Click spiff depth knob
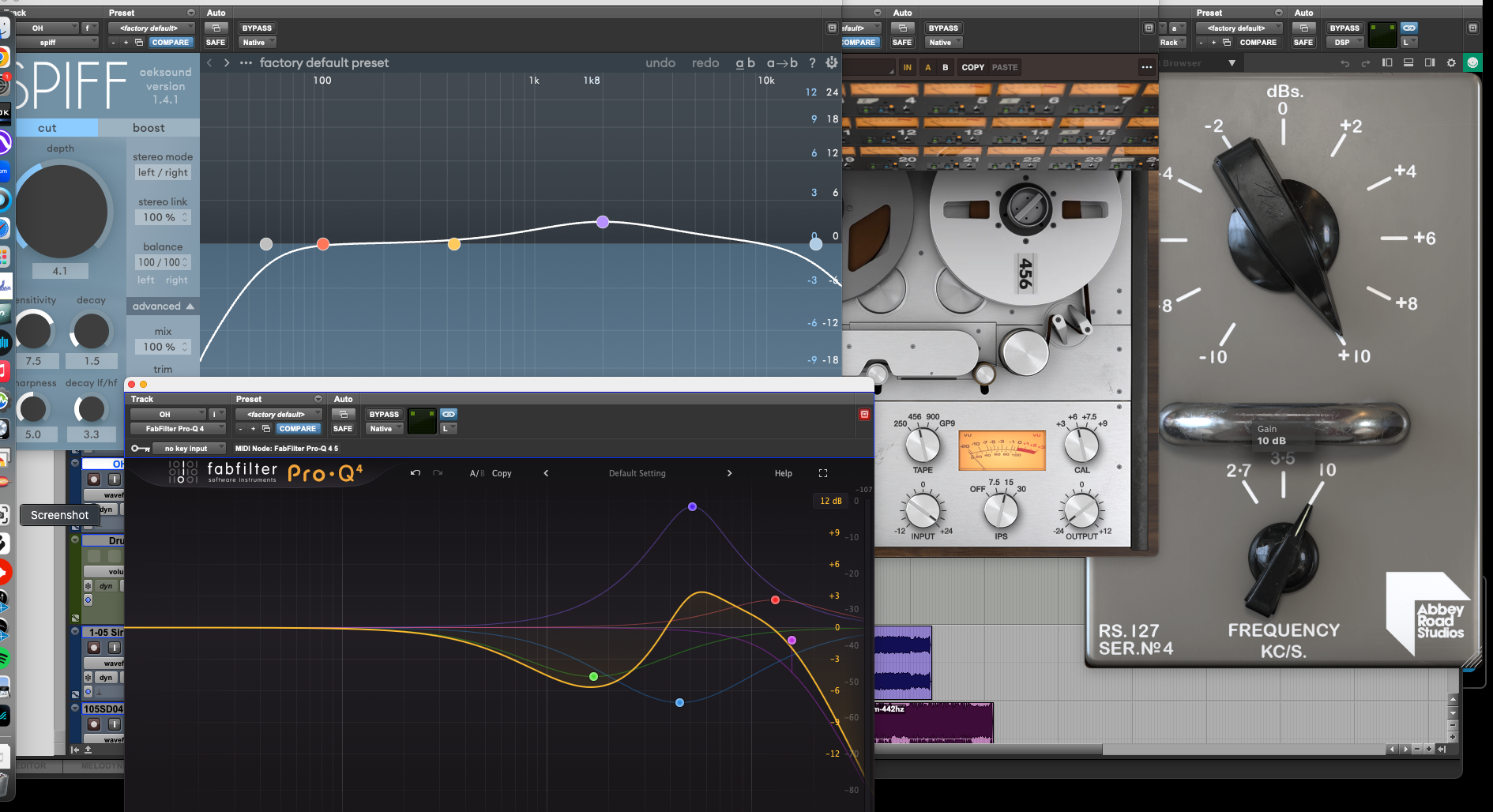 [61, 211]
